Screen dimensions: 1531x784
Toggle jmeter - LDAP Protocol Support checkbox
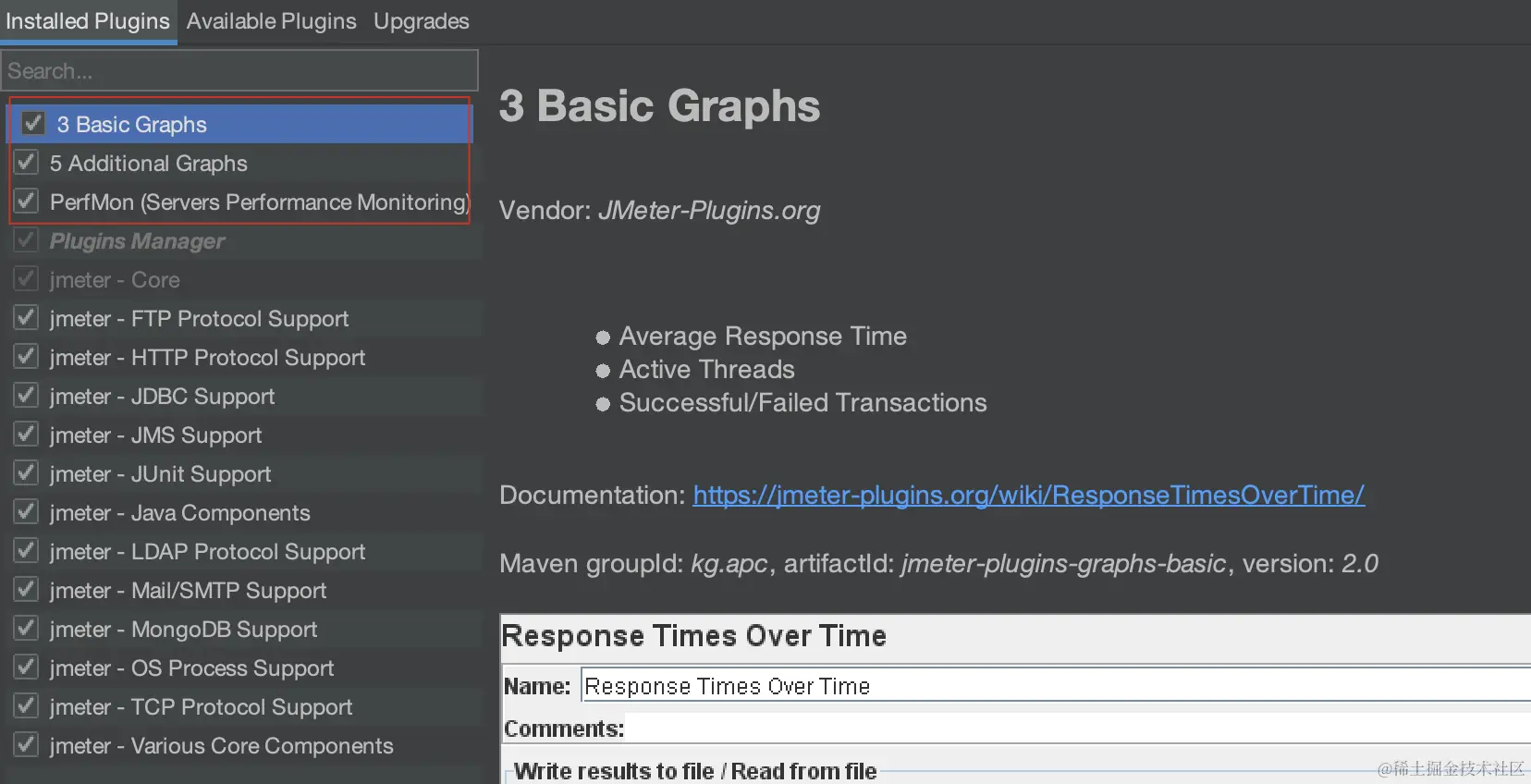[x=26, y=550]
